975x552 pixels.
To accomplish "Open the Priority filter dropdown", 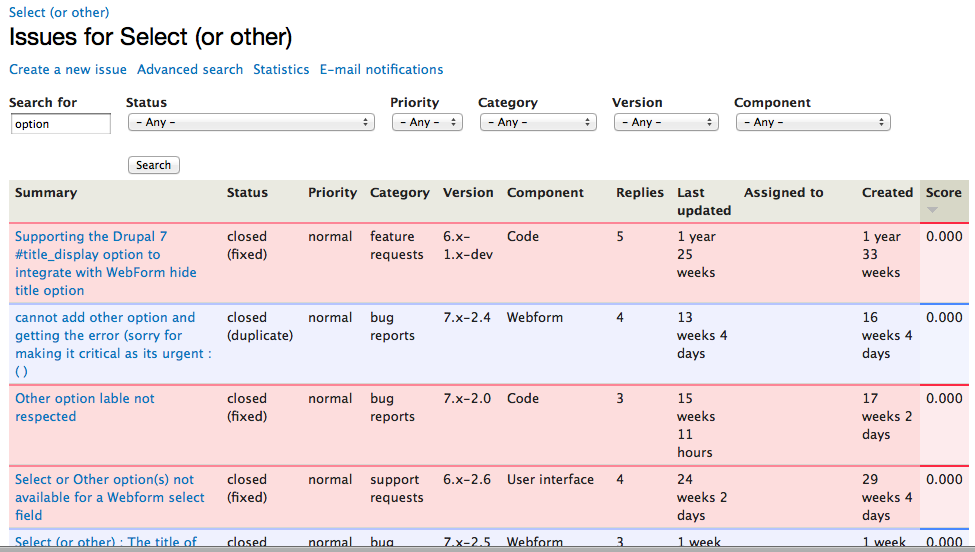I will tap(427, 122).
